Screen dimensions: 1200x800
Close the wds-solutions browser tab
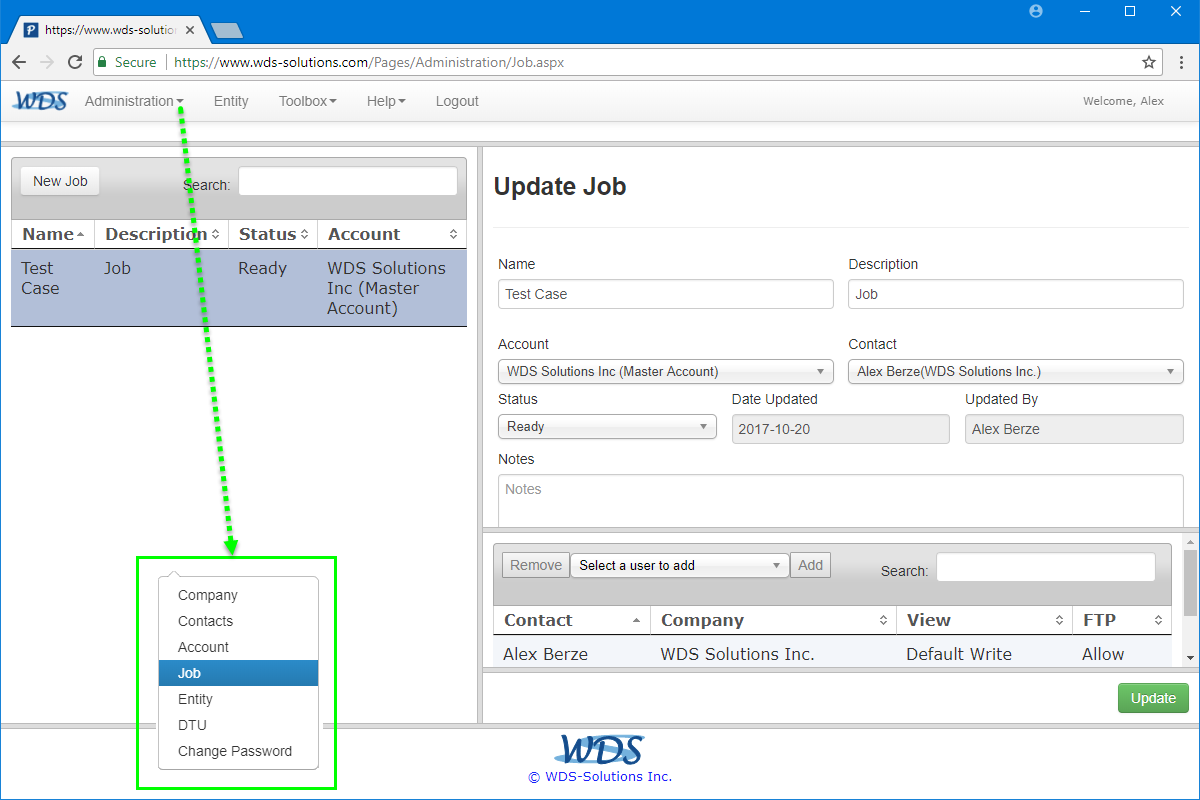coord(190,30)
